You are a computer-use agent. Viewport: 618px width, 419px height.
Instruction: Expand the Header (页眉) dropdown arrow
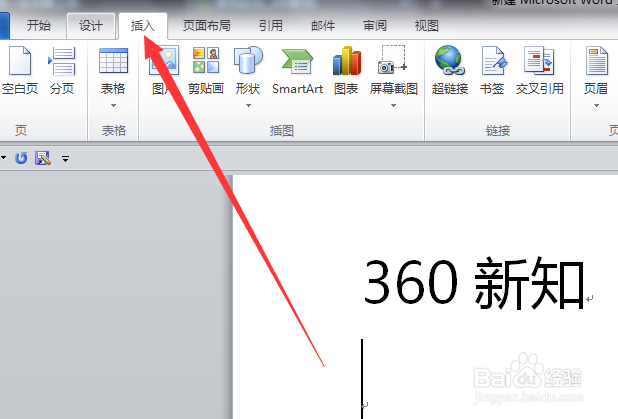596,105
